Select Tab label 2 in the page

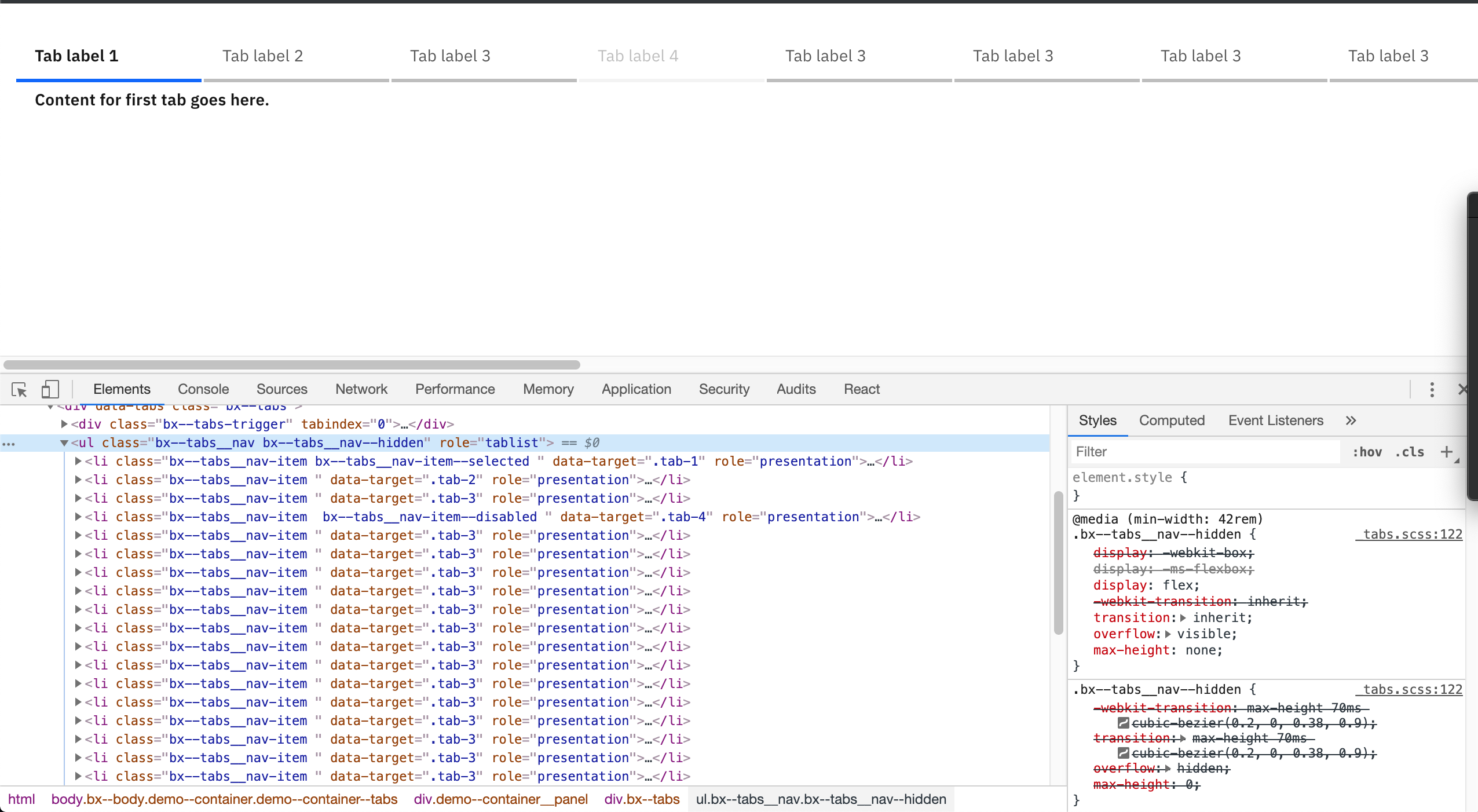(262, 56)
